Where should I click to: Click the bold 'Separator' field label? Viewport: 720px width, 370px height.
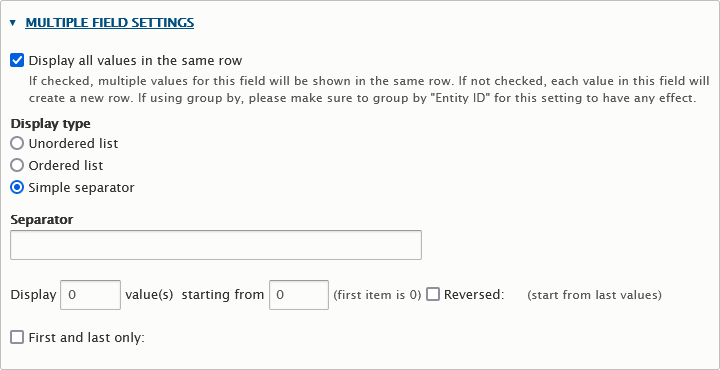coord(42,219)
